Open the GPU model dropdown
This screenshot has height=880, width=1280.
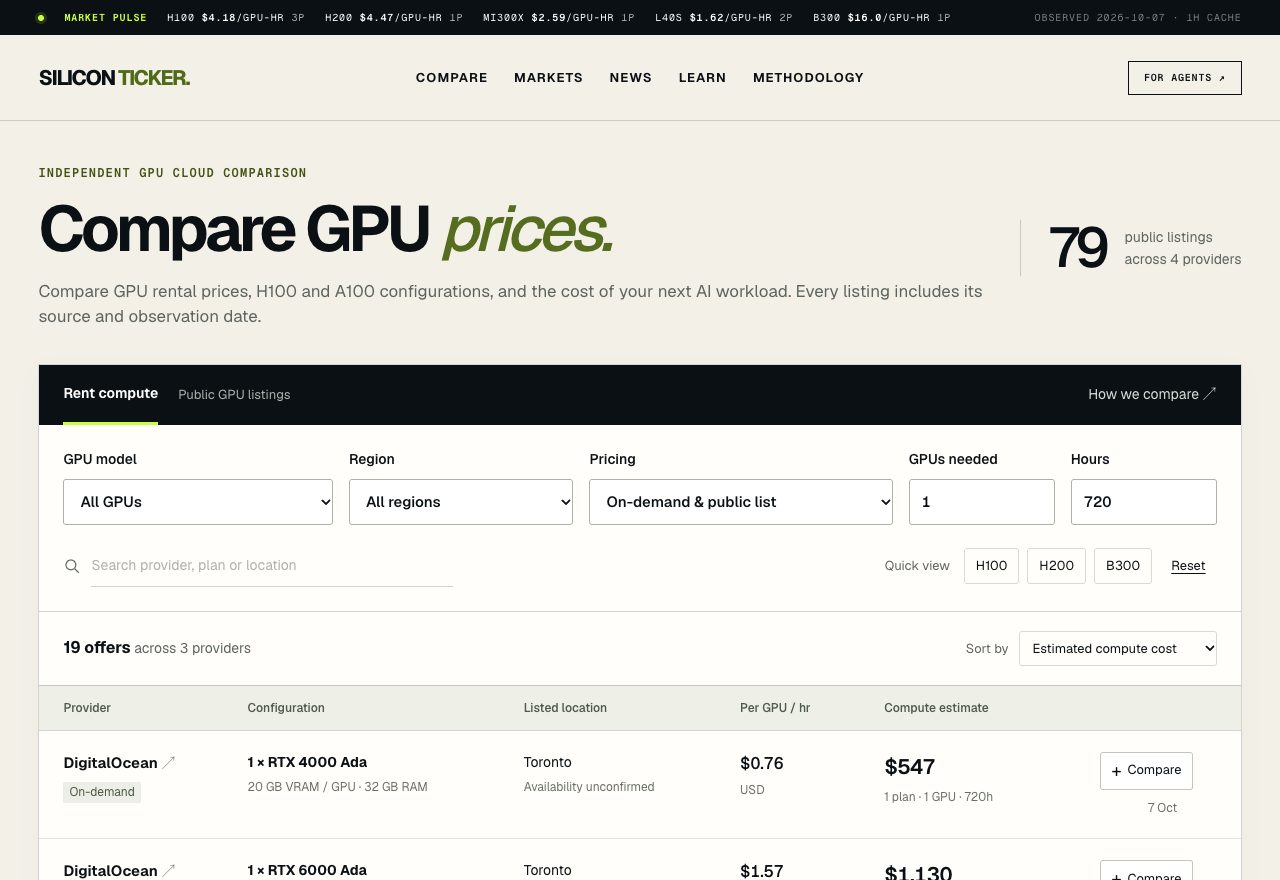[x=198, y=502]
